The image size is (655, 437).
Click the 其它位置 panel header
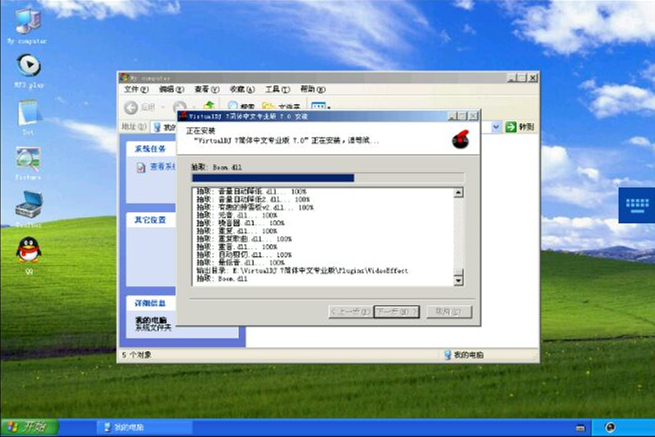click(150, 220)
